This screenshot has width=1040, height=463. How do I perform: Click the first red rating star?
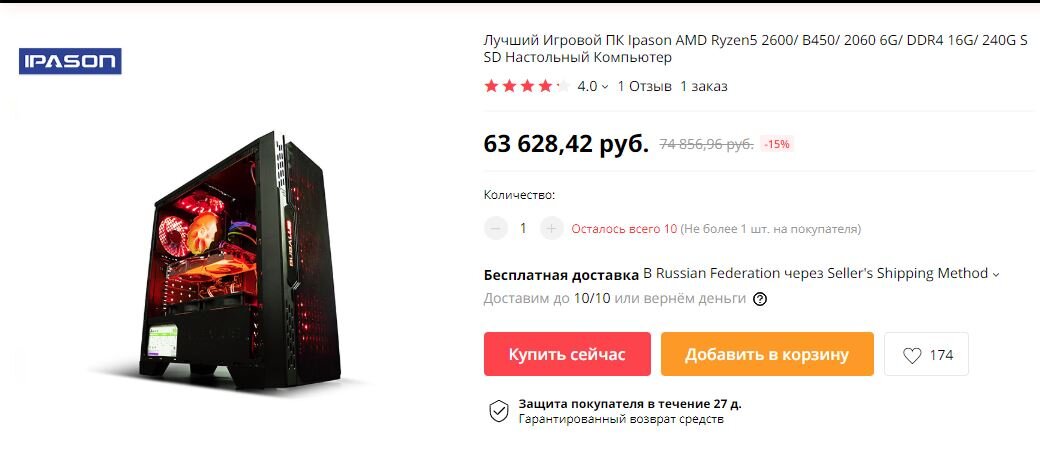click(491, 86)
